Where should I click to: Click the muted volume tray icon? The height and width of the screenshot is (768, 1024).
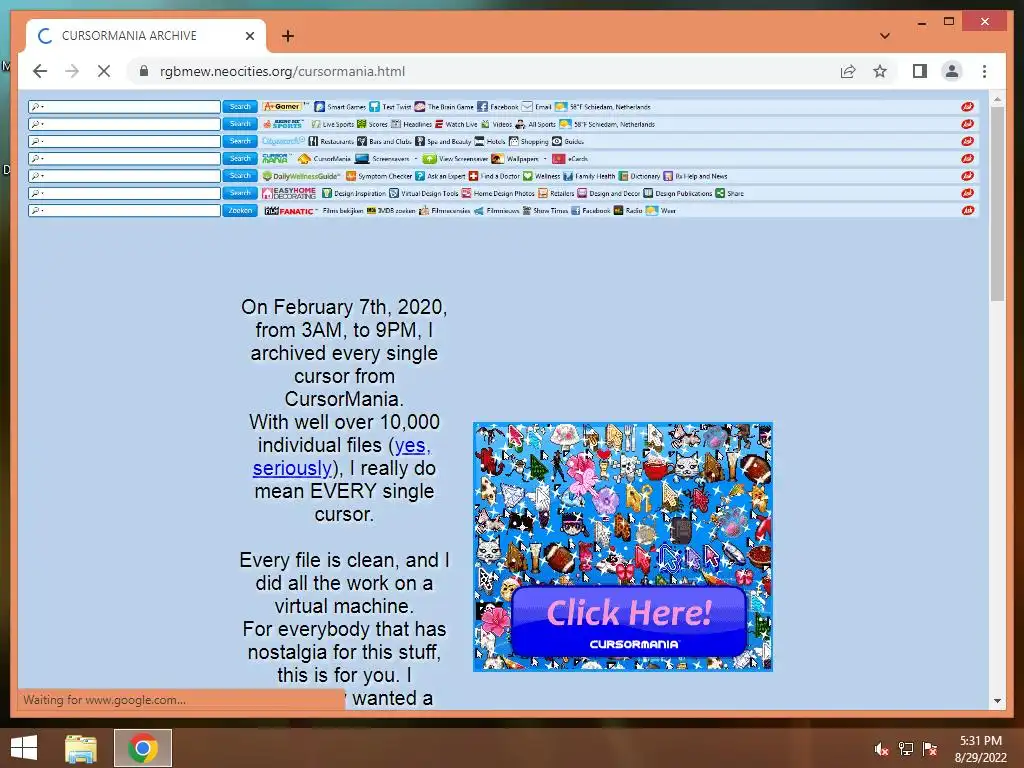click(881, 749)
